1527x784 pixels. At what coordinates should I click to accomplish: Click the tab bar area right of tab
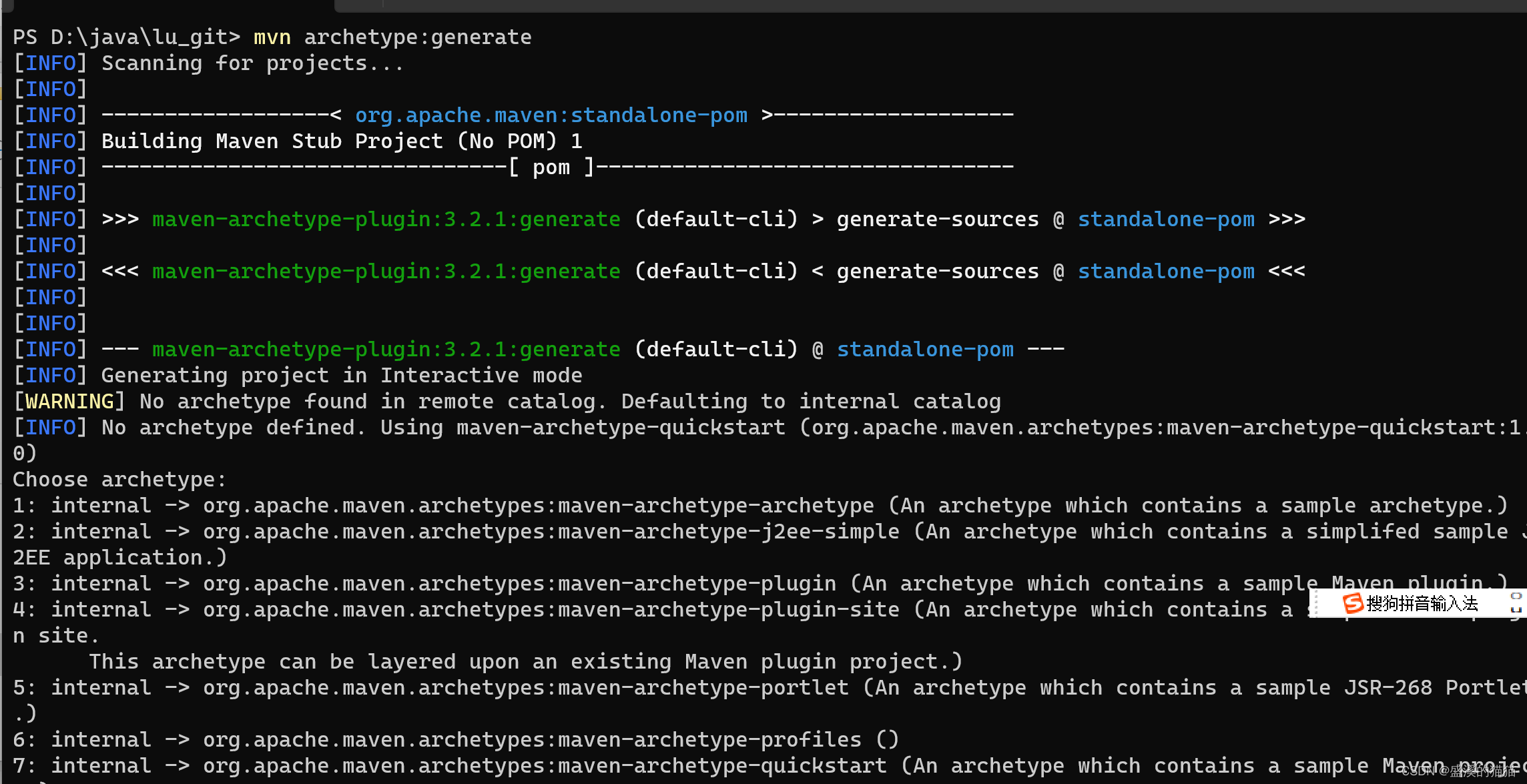tap(934, 5)
